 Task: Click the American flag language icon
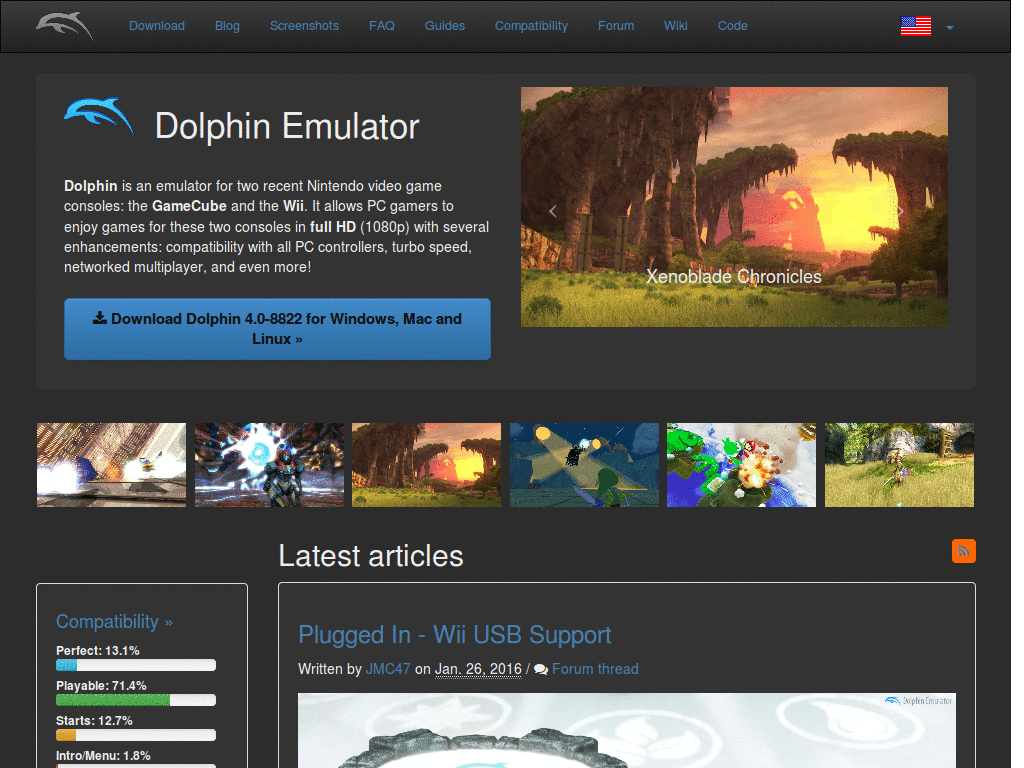(916, 28)
